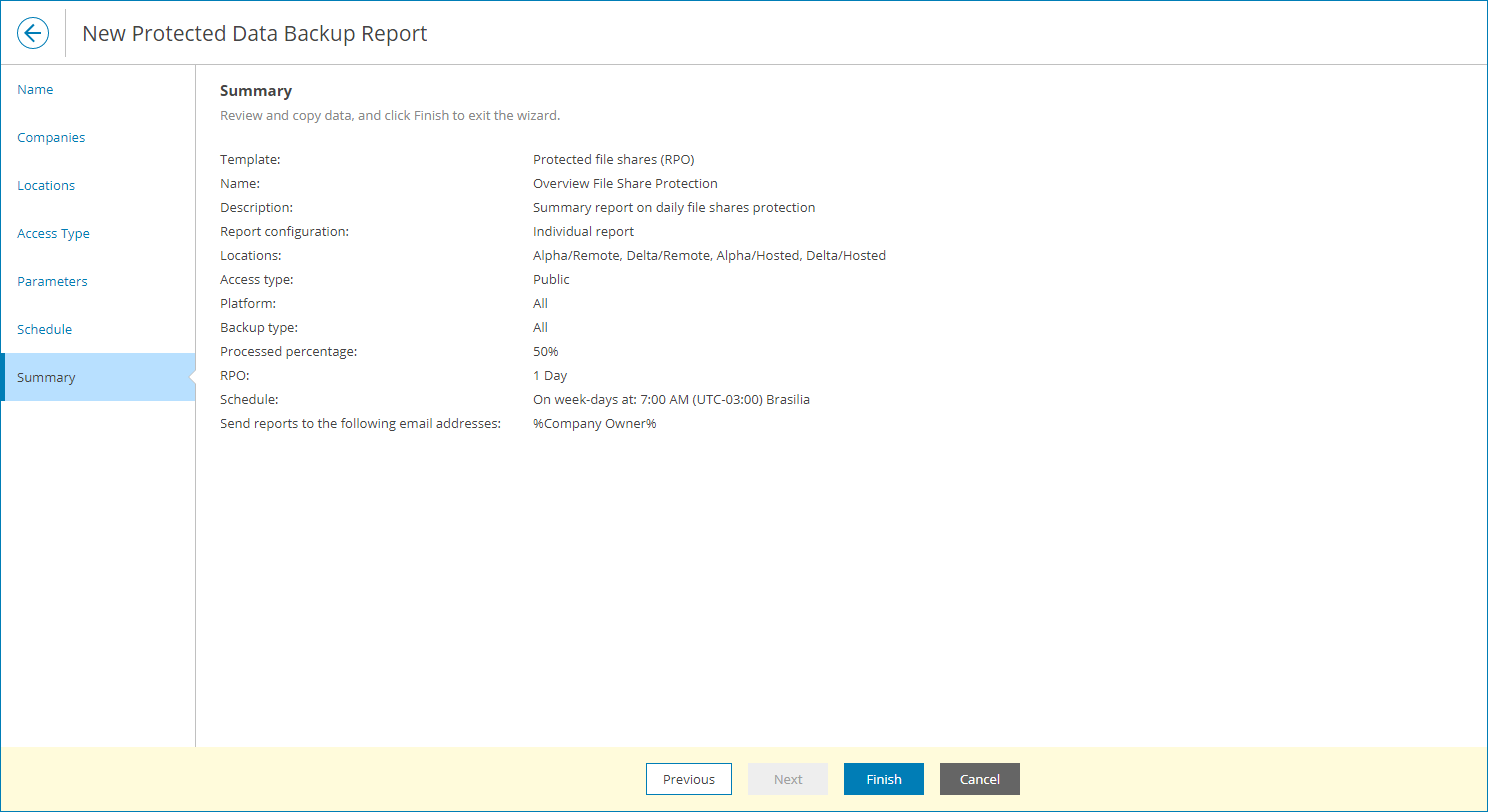
Task: Go to the Name step
Action: pos(35,89)
